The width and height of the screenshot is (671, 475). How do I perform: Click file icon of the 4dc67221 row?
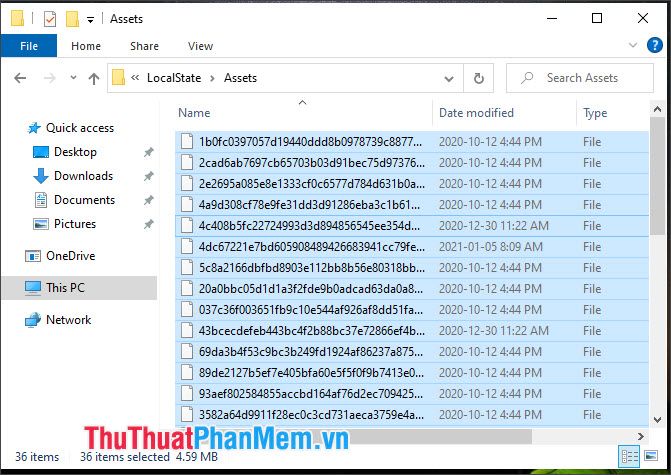[x=187, y=246]
